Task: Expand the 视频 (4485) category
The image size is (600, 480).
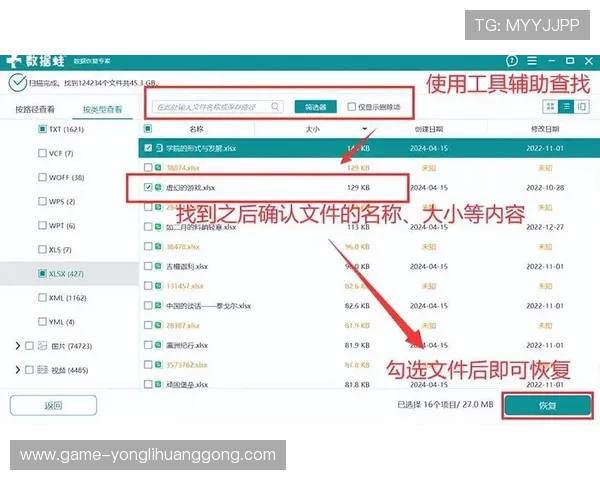Action: click(x=18, y=370)
